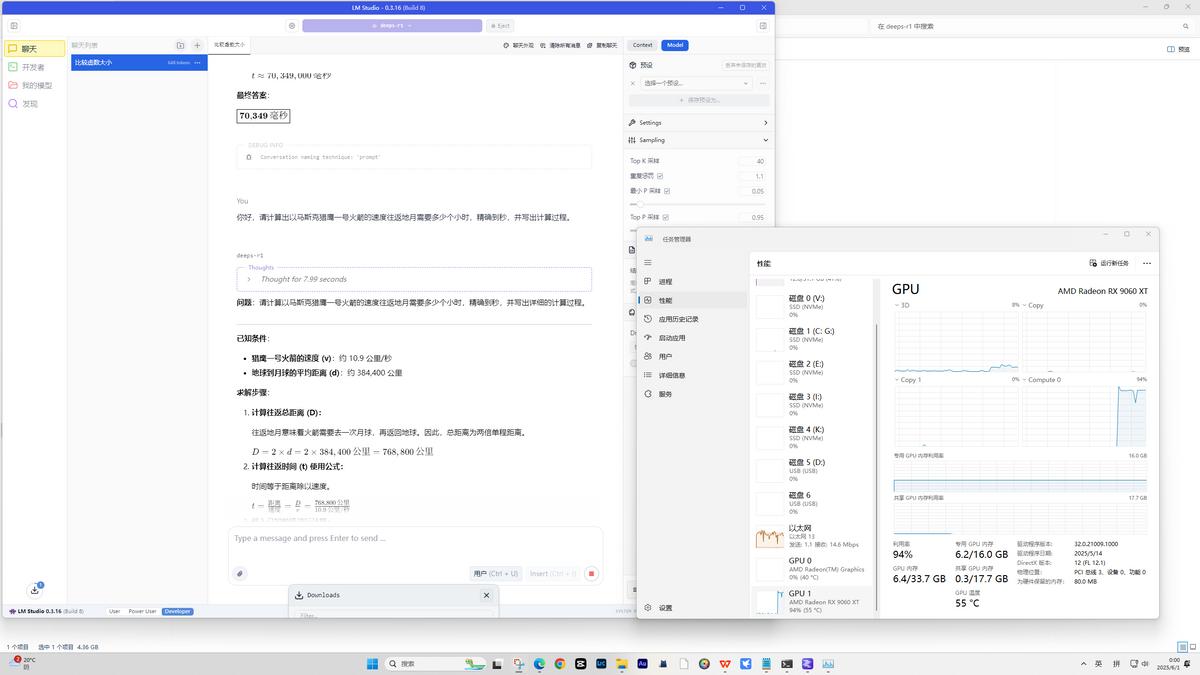Open the Windows Start menu
1200x675 pixels.
[373, 663]
